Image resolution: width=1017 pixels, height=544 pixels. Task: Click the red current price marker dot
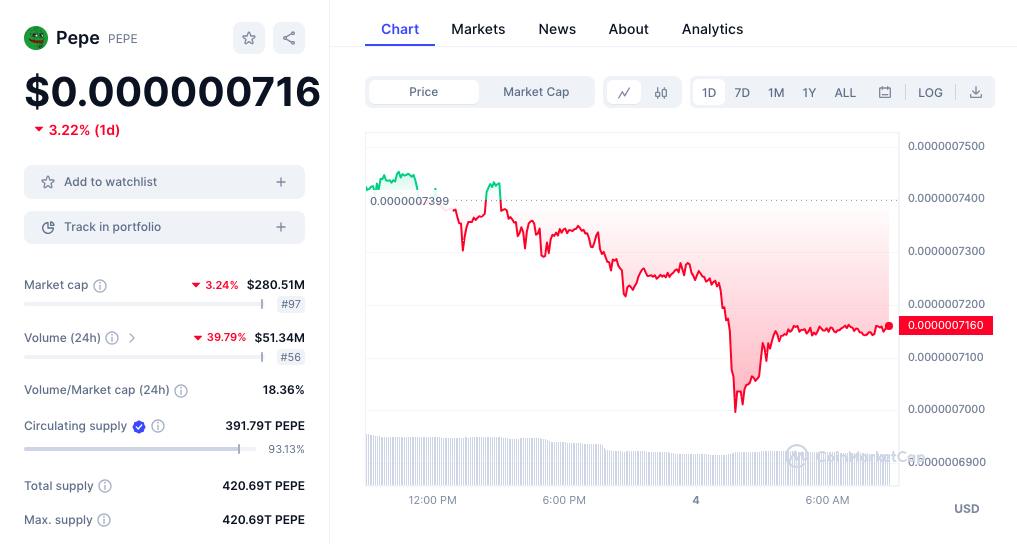click(889, 326)
